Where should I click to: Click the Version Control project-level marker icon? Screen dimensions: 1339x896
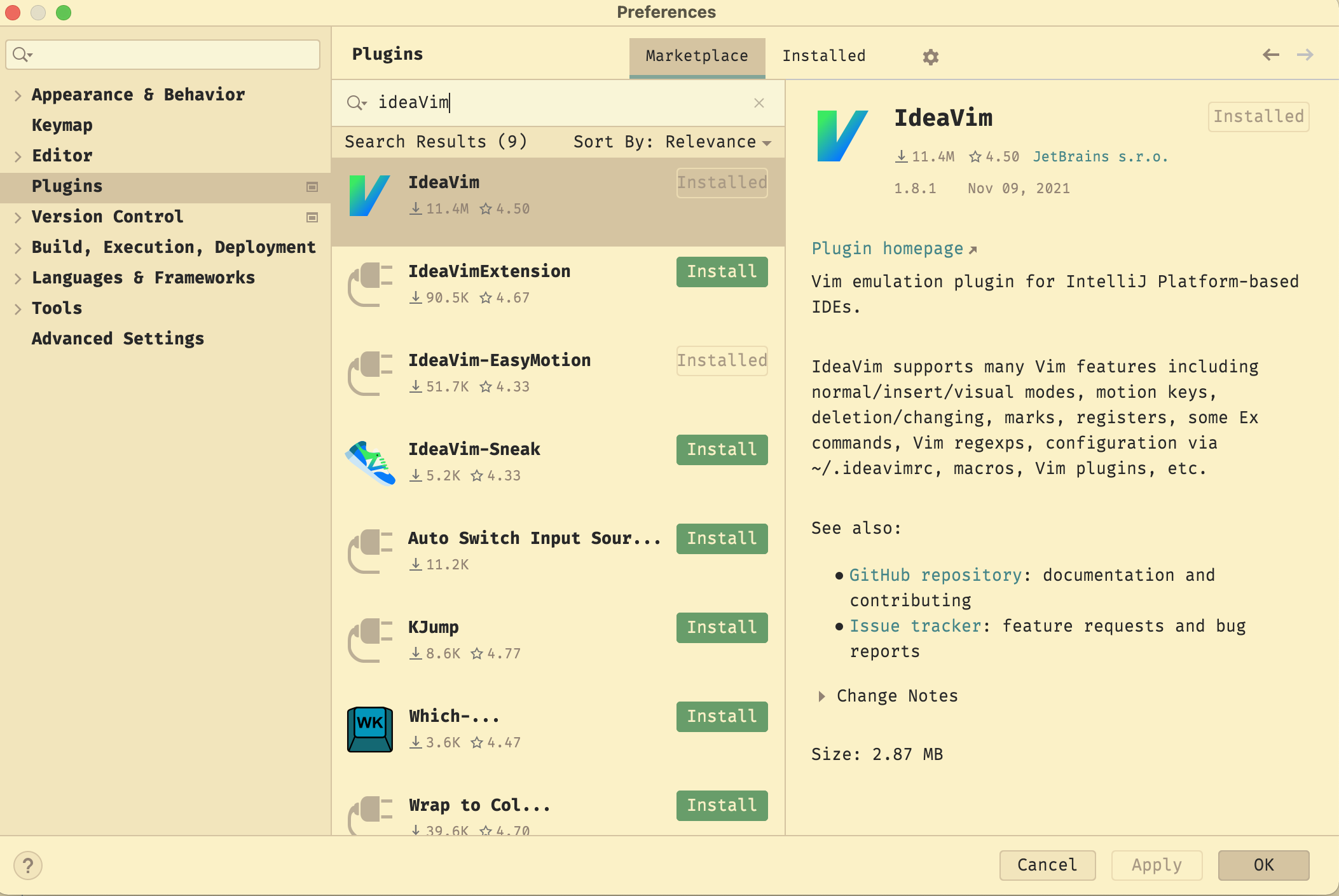[312, 217]
